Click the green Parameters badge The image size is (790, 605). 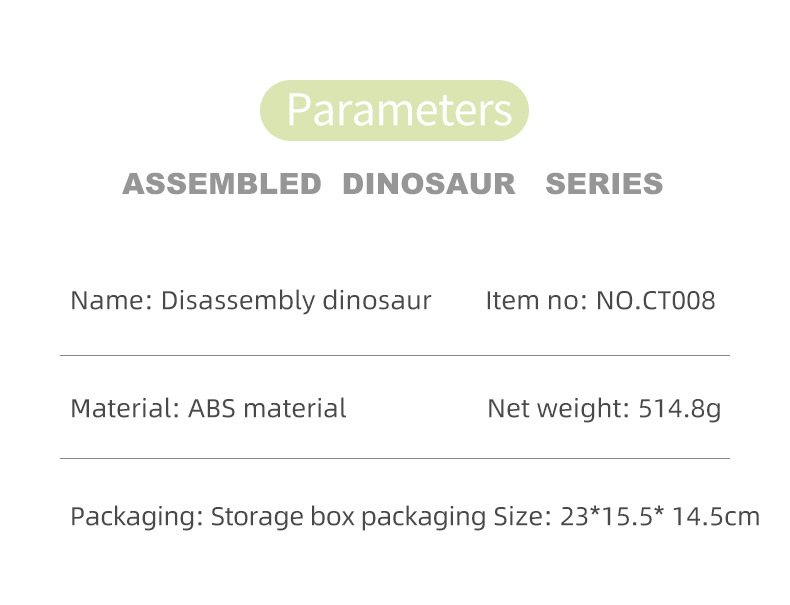(394, 110)
